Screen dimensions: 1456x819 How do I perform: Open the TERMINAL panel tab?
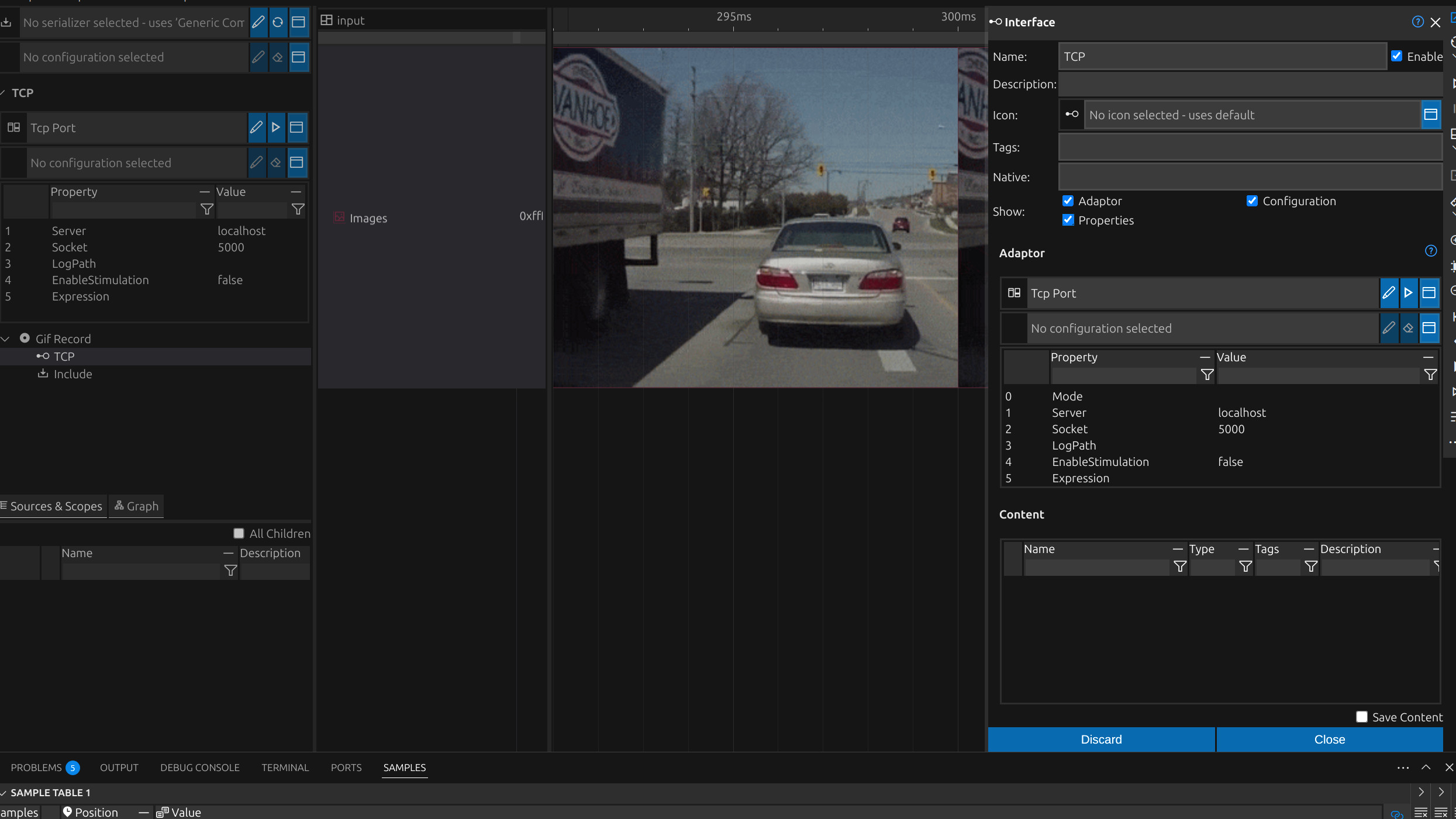(x=285, y=768)
